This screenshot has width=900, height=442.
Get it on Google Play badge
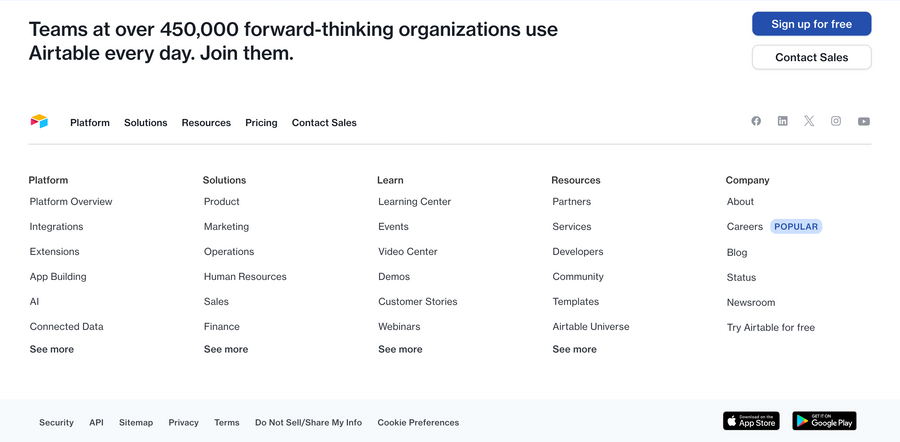pyautogui.click(x=824, y=421)
